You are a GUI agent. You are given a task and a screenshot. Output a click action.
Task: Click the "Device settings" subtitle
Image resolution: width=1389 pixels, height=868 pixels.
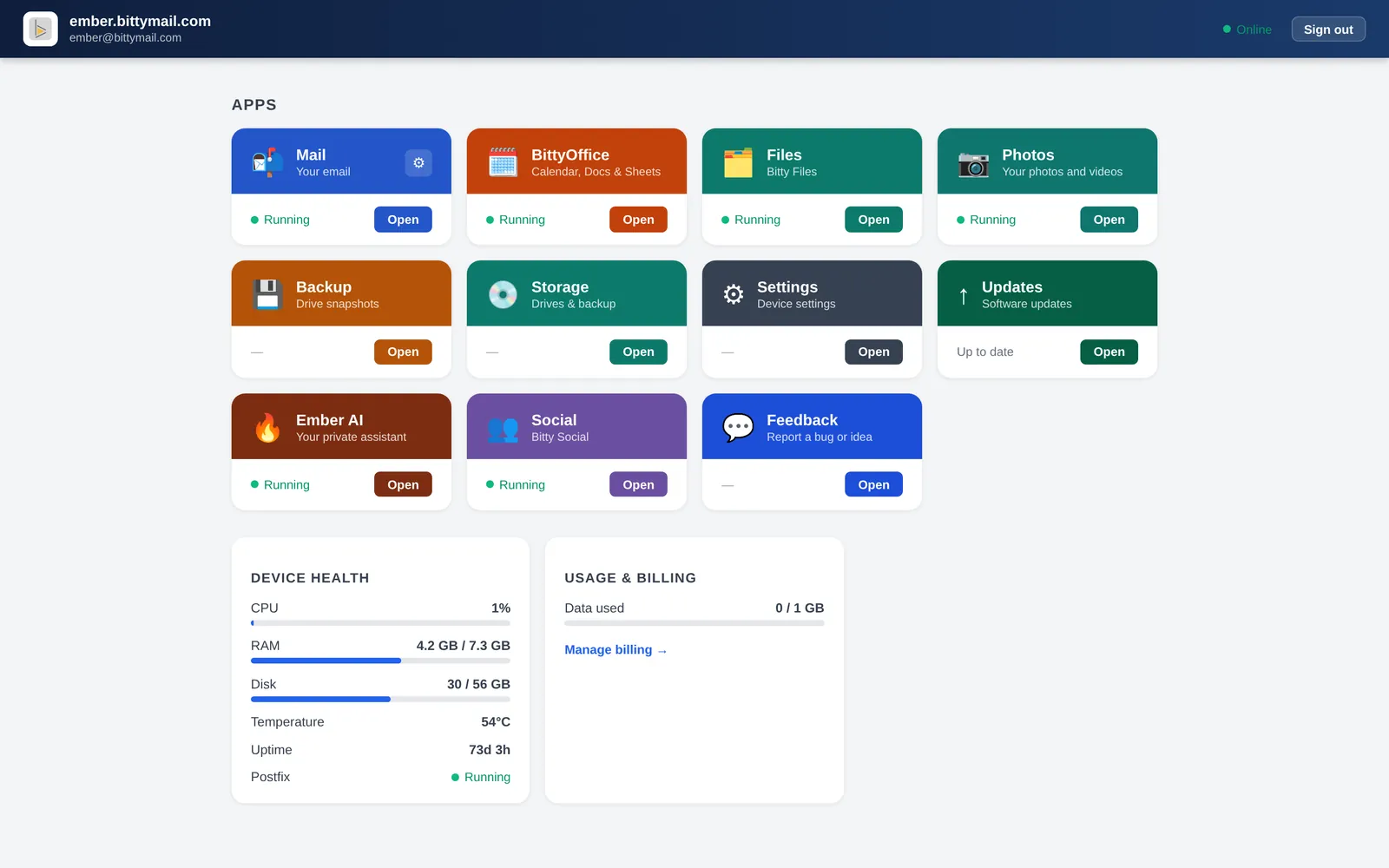click(796, 304)
